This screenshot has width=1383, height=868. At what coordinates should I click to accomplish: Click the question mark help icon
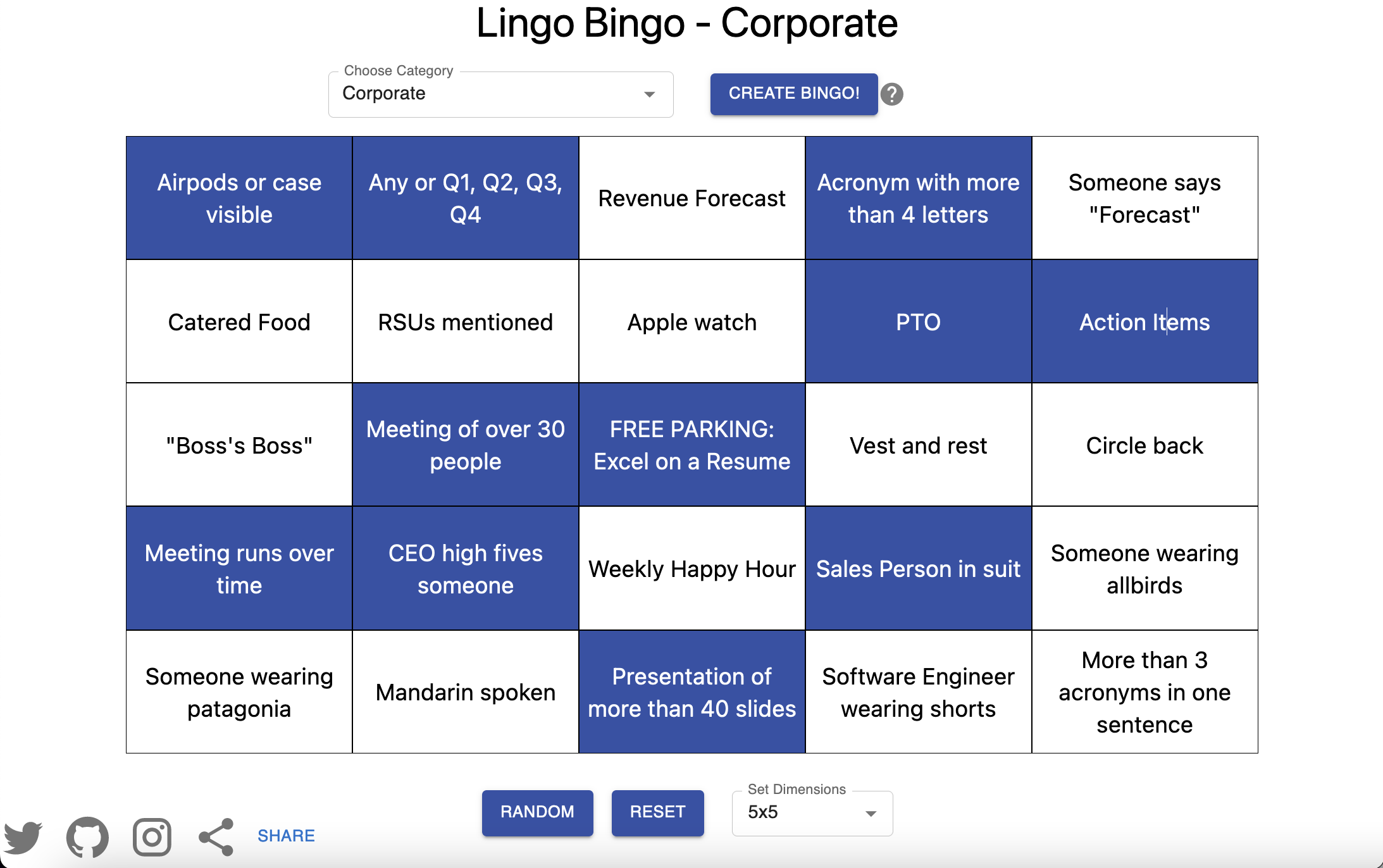click(892, 94)
